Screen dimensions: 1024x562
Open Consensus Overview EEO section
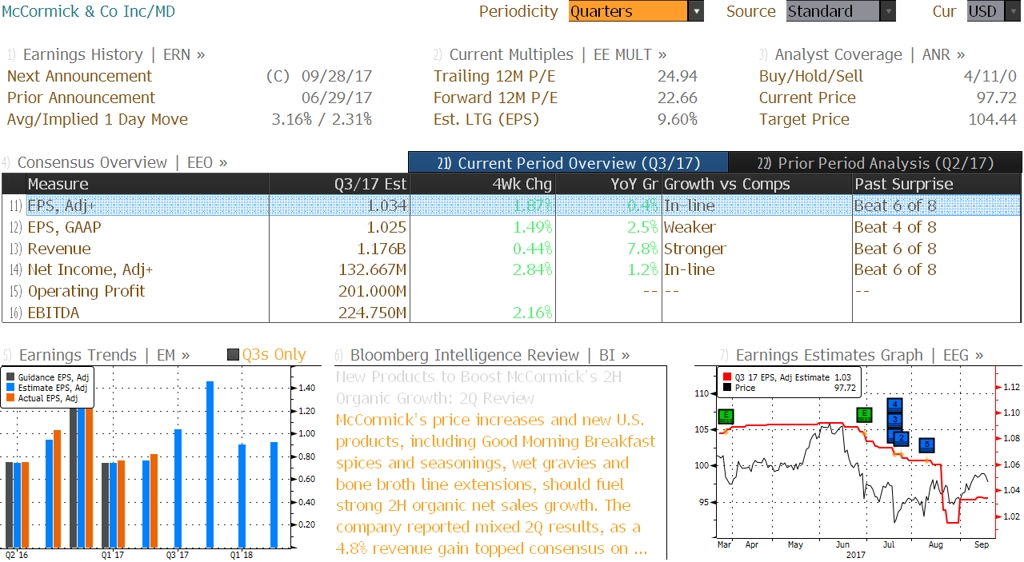(115, 162)
